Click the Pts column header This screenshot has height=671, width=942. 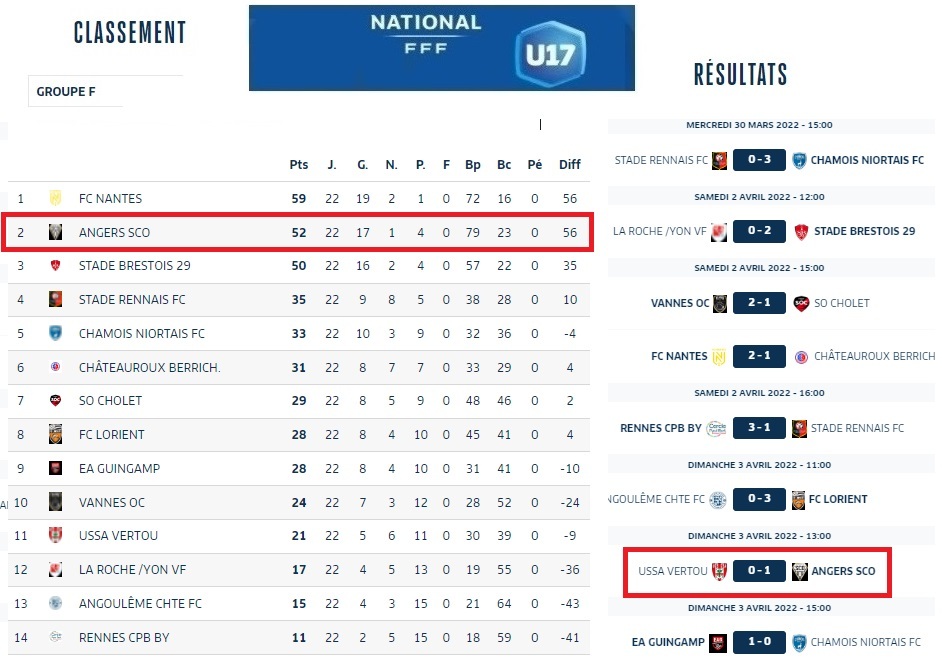pyautogui.click(x=298, y=165)
